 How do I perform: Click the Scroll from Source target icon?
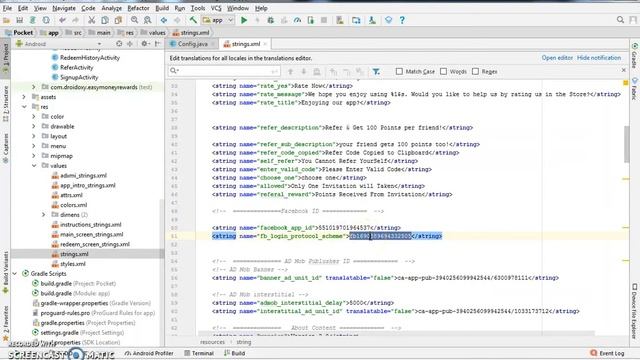[x=119, y=44]
